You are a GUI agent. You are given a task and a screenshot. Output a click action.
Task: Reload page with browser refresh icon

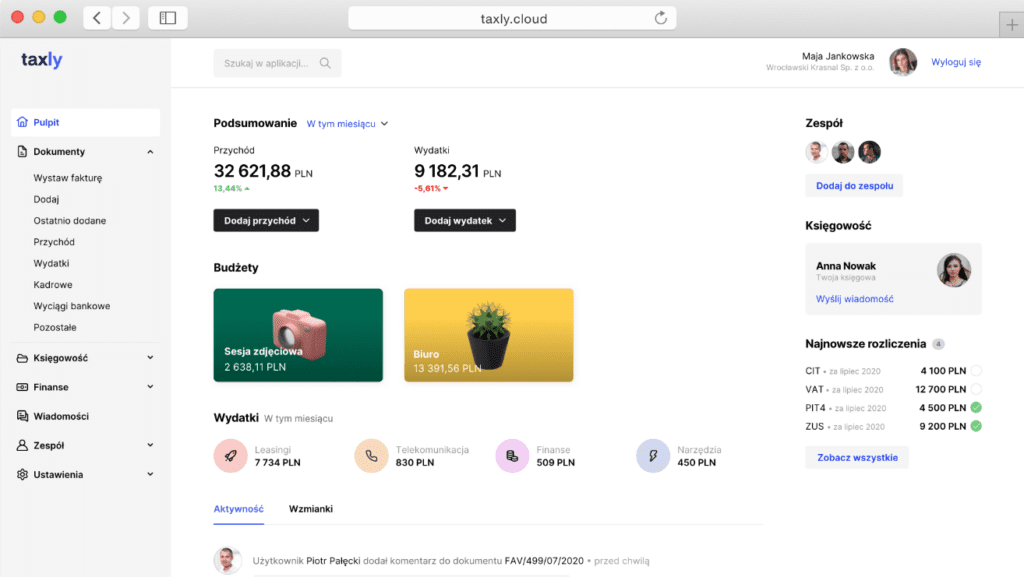[660, 18]
